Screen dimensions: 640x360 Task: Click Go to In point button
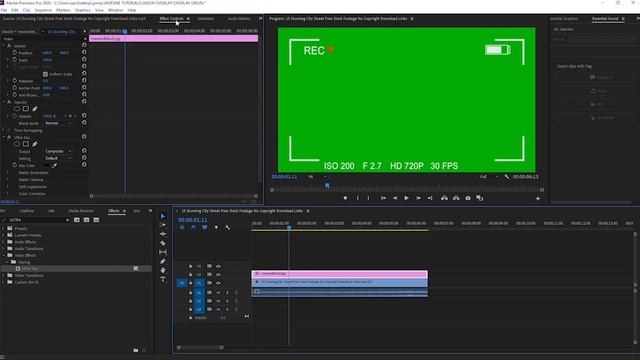click(x=383, y=198)
